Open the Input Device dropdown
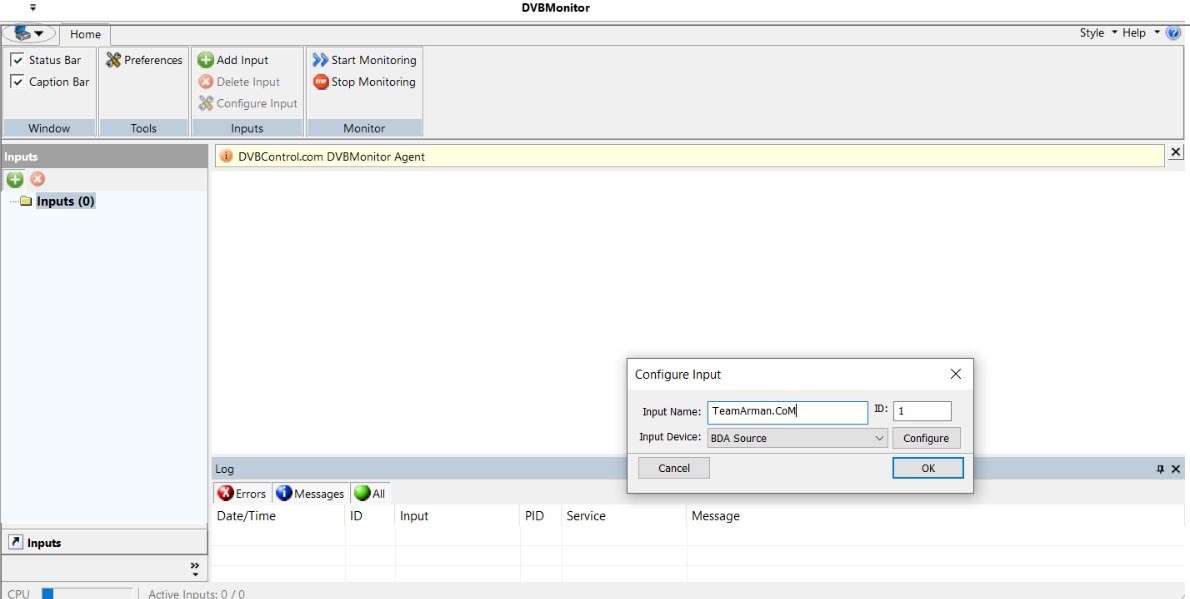 pyautogui.click(x=879, y=438)
